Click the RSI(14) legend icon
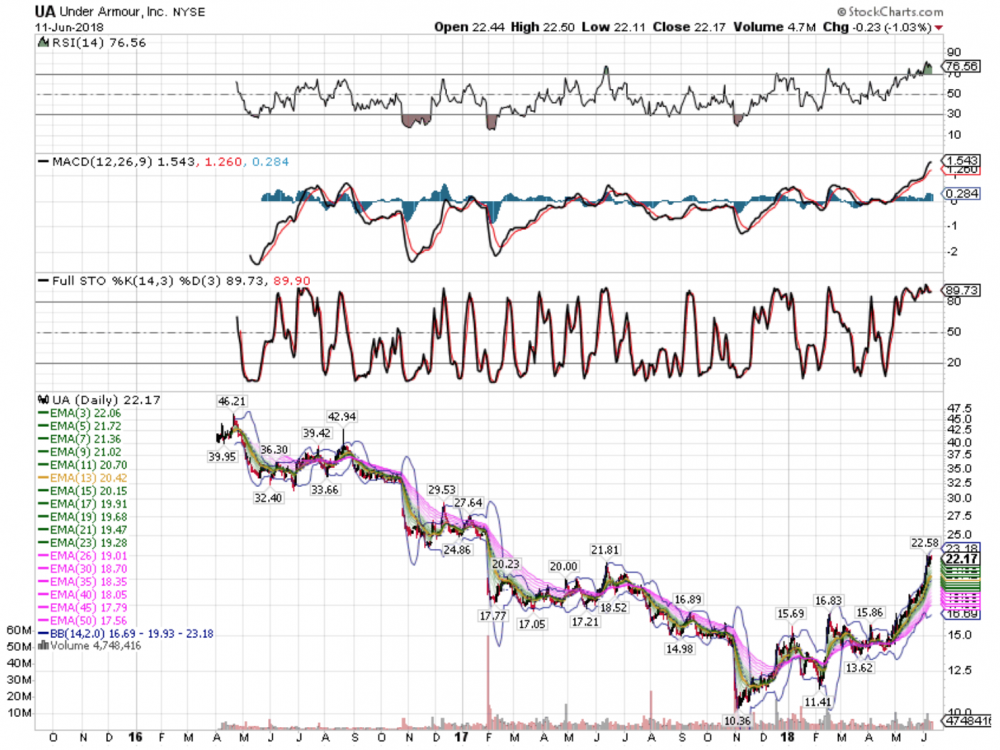1000x750 pixels. (x=42, y=43)
